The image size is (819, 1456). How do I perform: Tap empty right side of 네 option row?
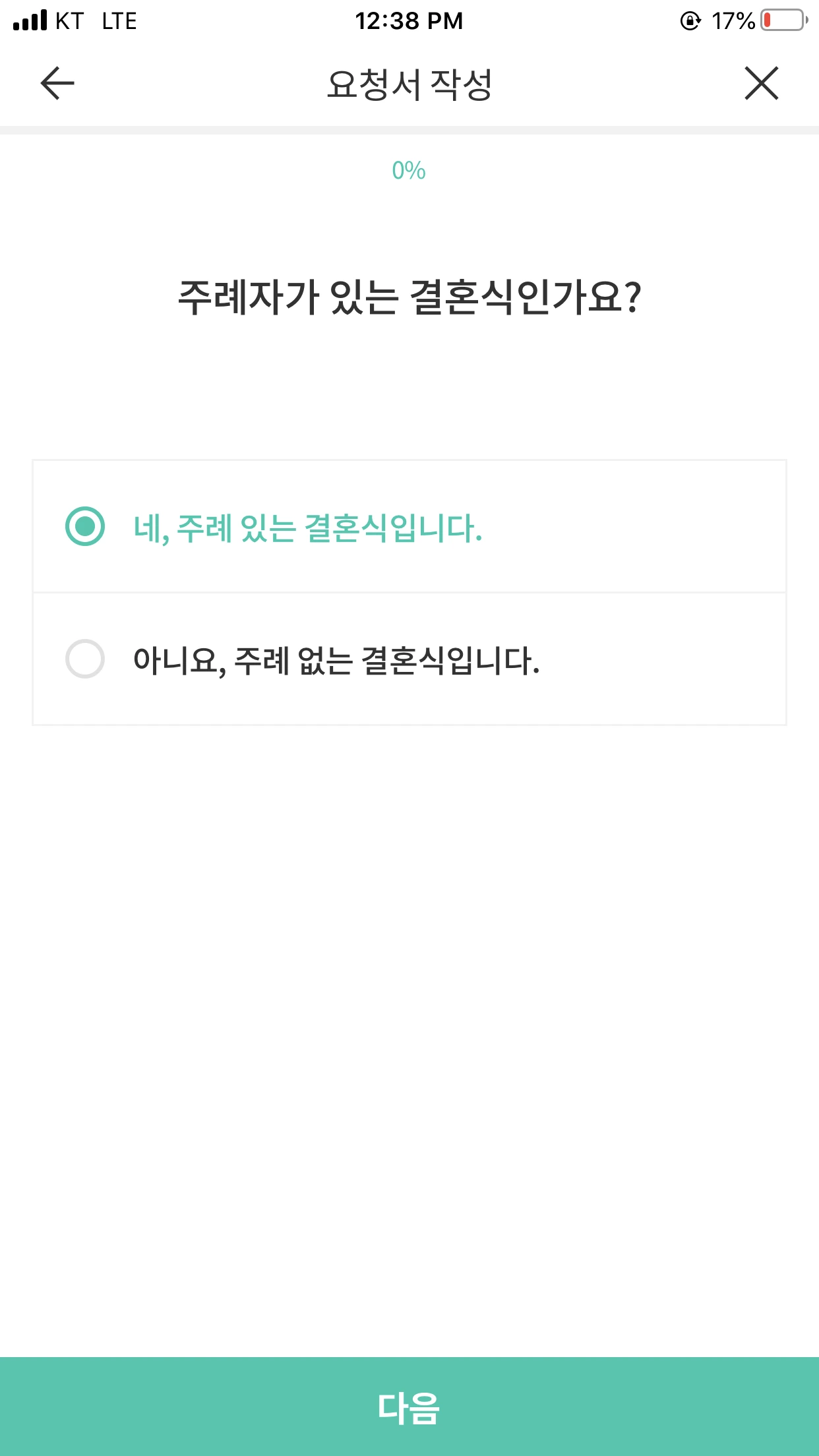633,526
